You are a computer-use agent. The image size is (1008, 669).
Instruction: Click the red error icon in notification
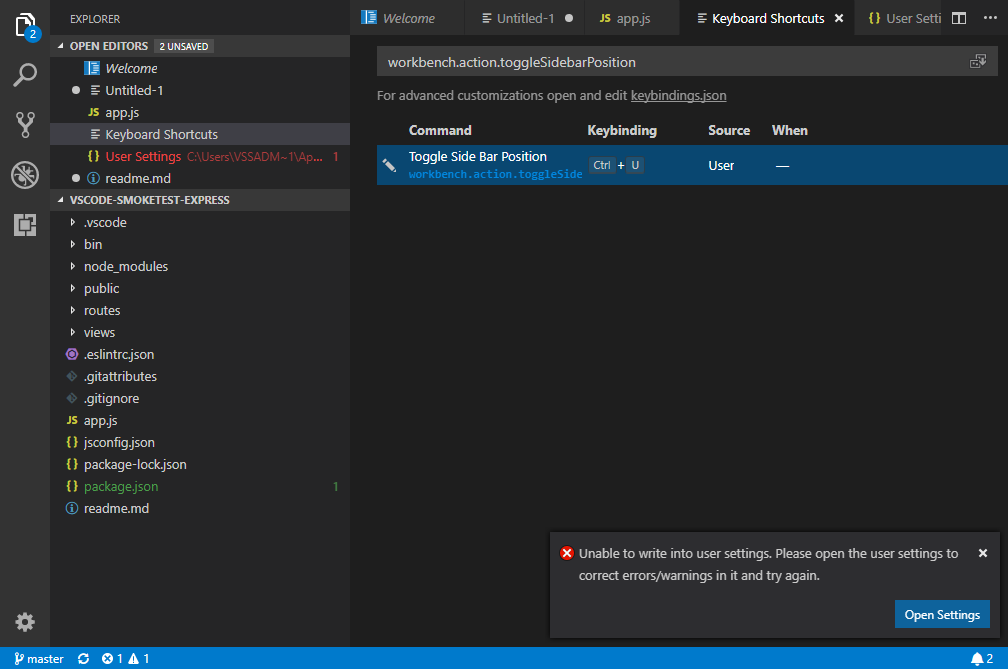[566, 553]
